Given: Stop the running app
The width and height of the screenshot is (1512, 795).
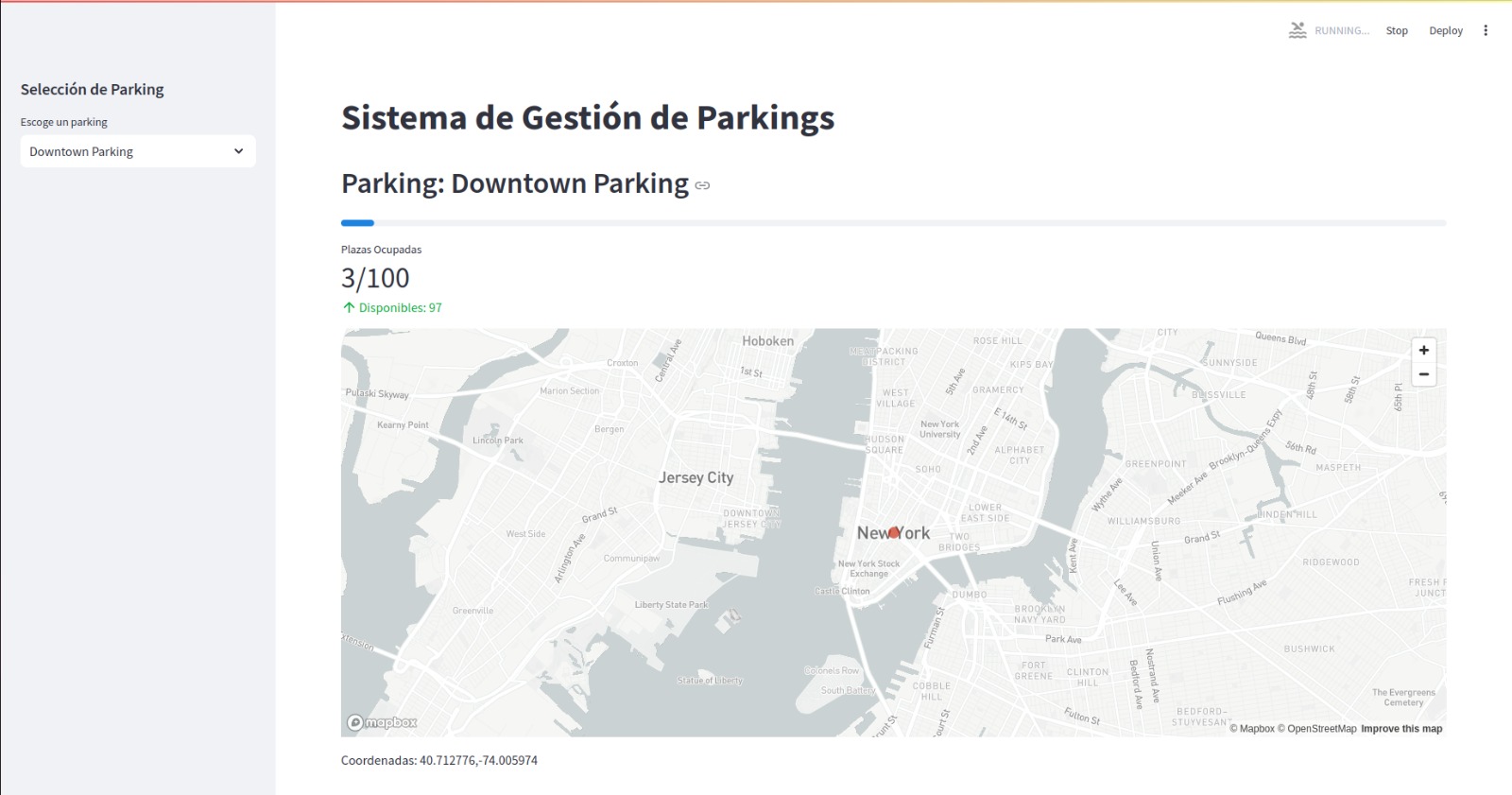Looking at the screenshot, I should click(x=1397, y=30).
